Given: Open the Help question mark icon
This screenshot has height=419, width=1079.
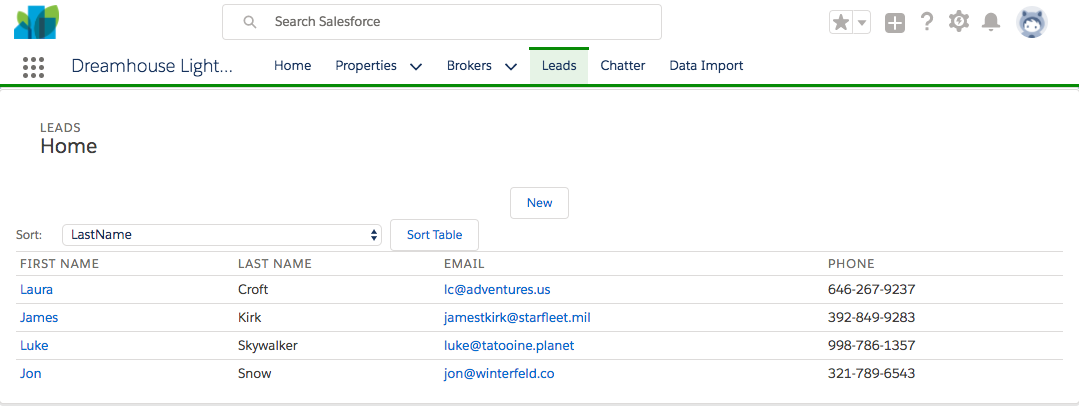Looking at the screenshot, I should 927,22.
